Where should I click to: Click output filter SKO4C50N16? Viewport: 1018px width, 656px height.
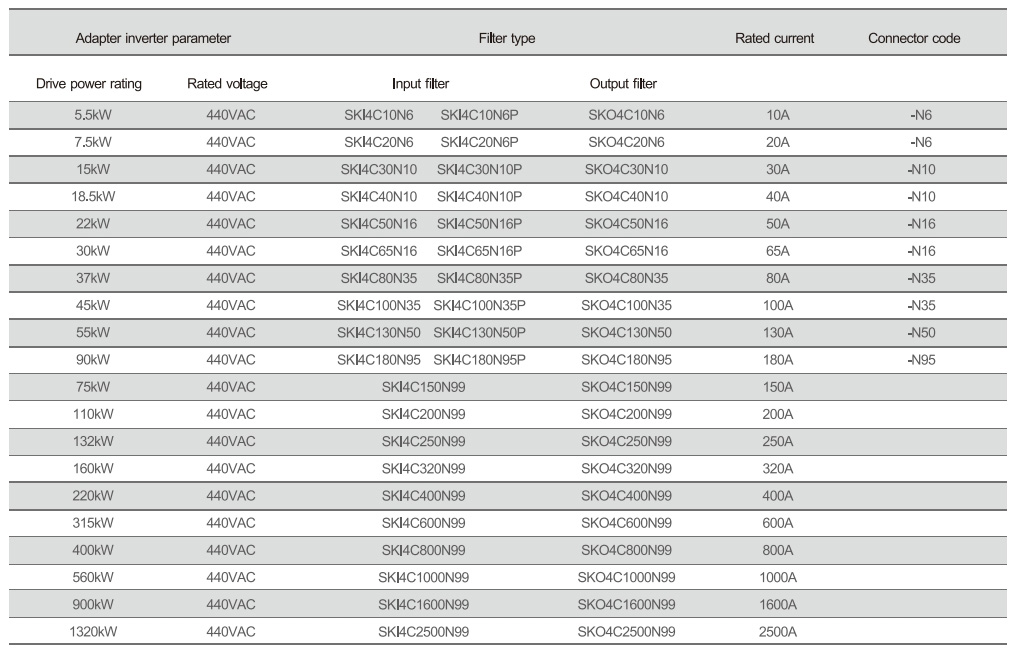(627, 224)
